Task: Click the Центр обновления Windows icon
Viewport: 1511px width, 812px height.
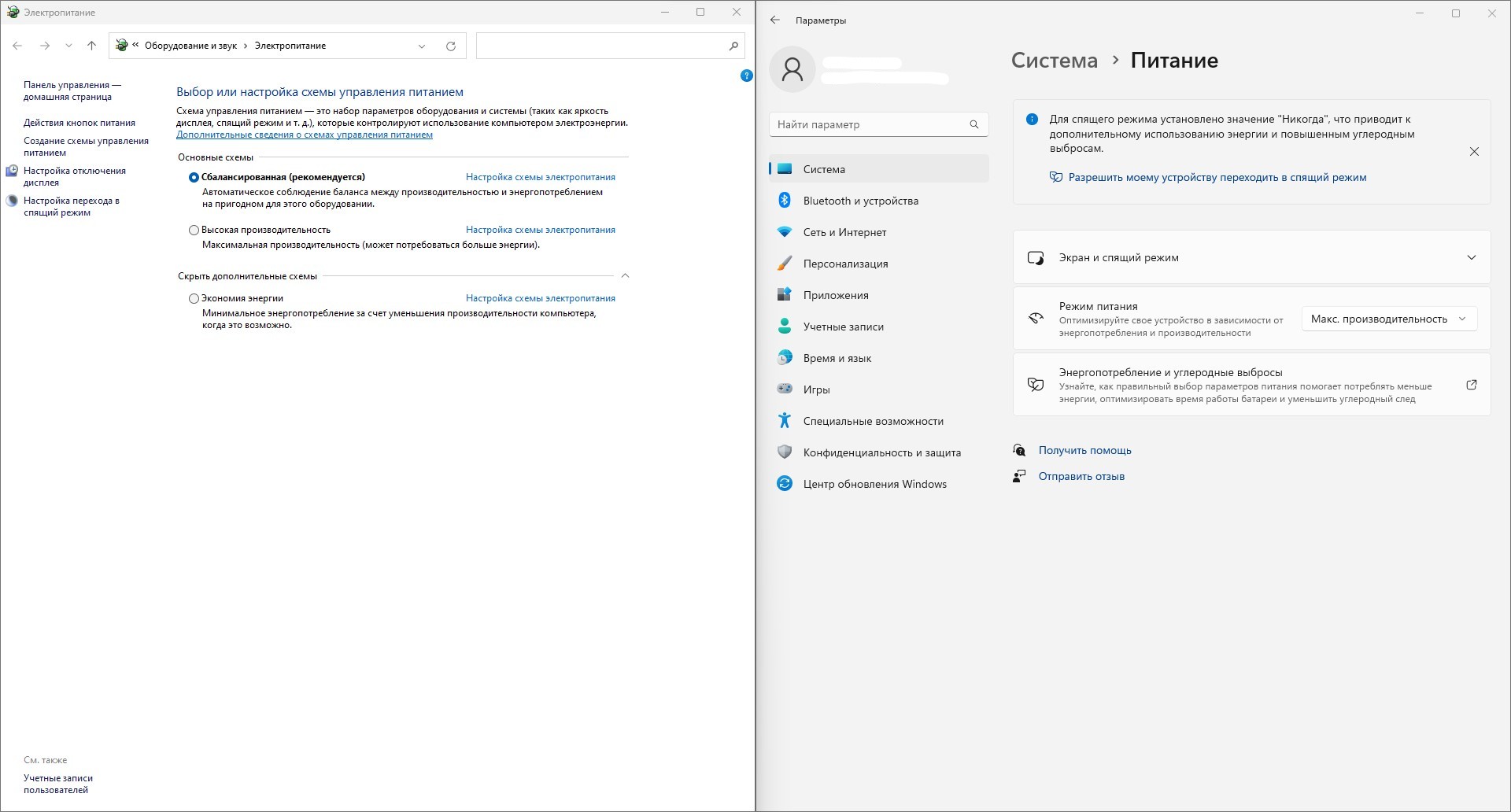Action: click(785, 484)
